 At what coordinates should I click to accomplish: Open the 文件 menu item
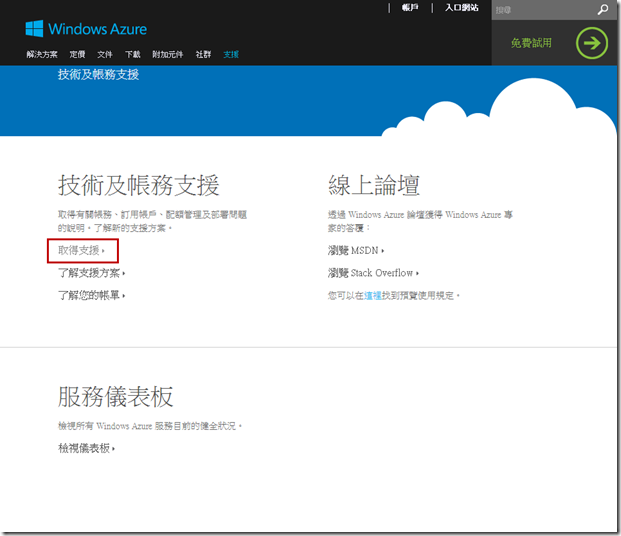point(105,54)
